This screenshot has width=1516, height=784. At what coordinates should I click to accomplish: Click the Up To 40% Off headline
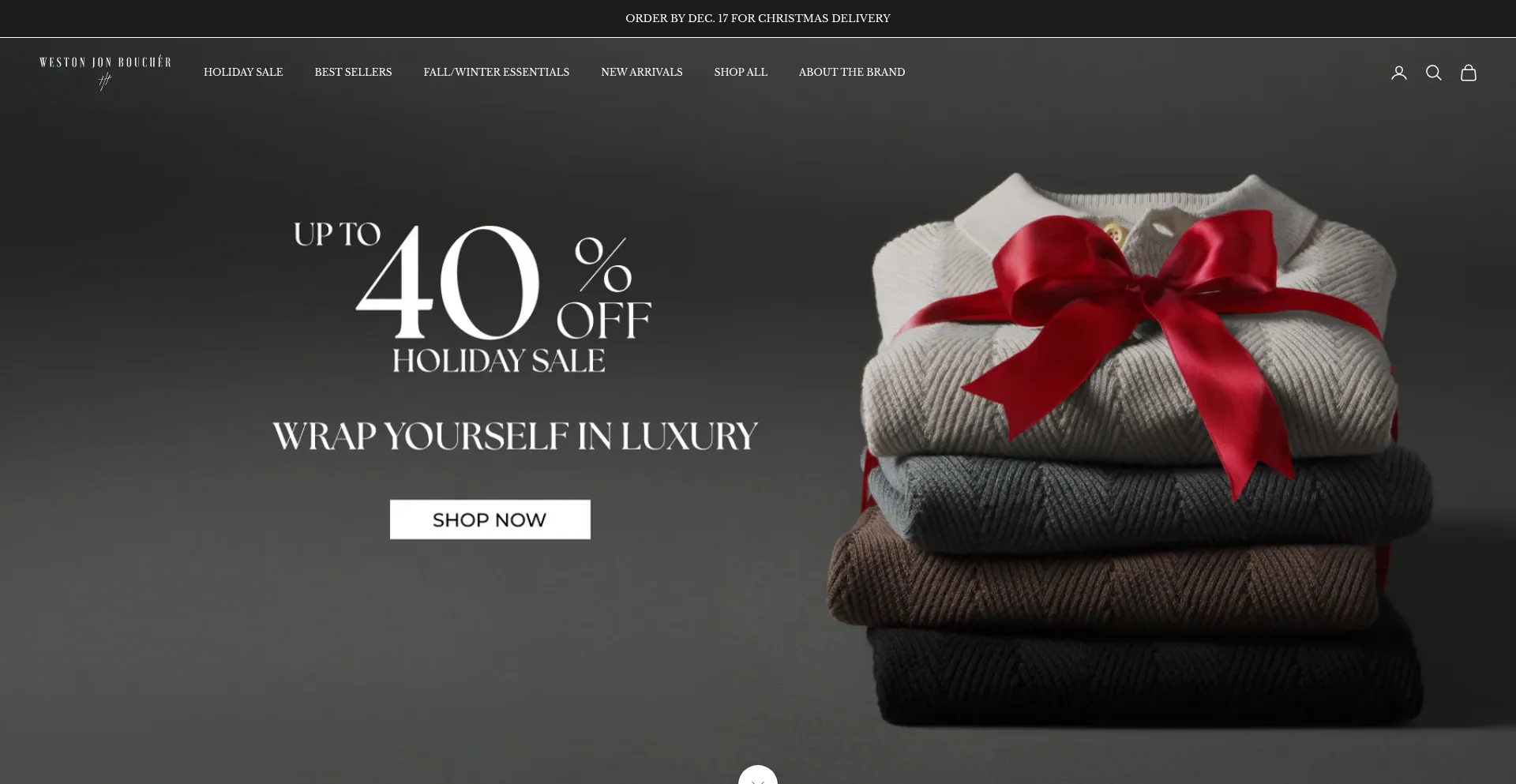tap(472, 281)
